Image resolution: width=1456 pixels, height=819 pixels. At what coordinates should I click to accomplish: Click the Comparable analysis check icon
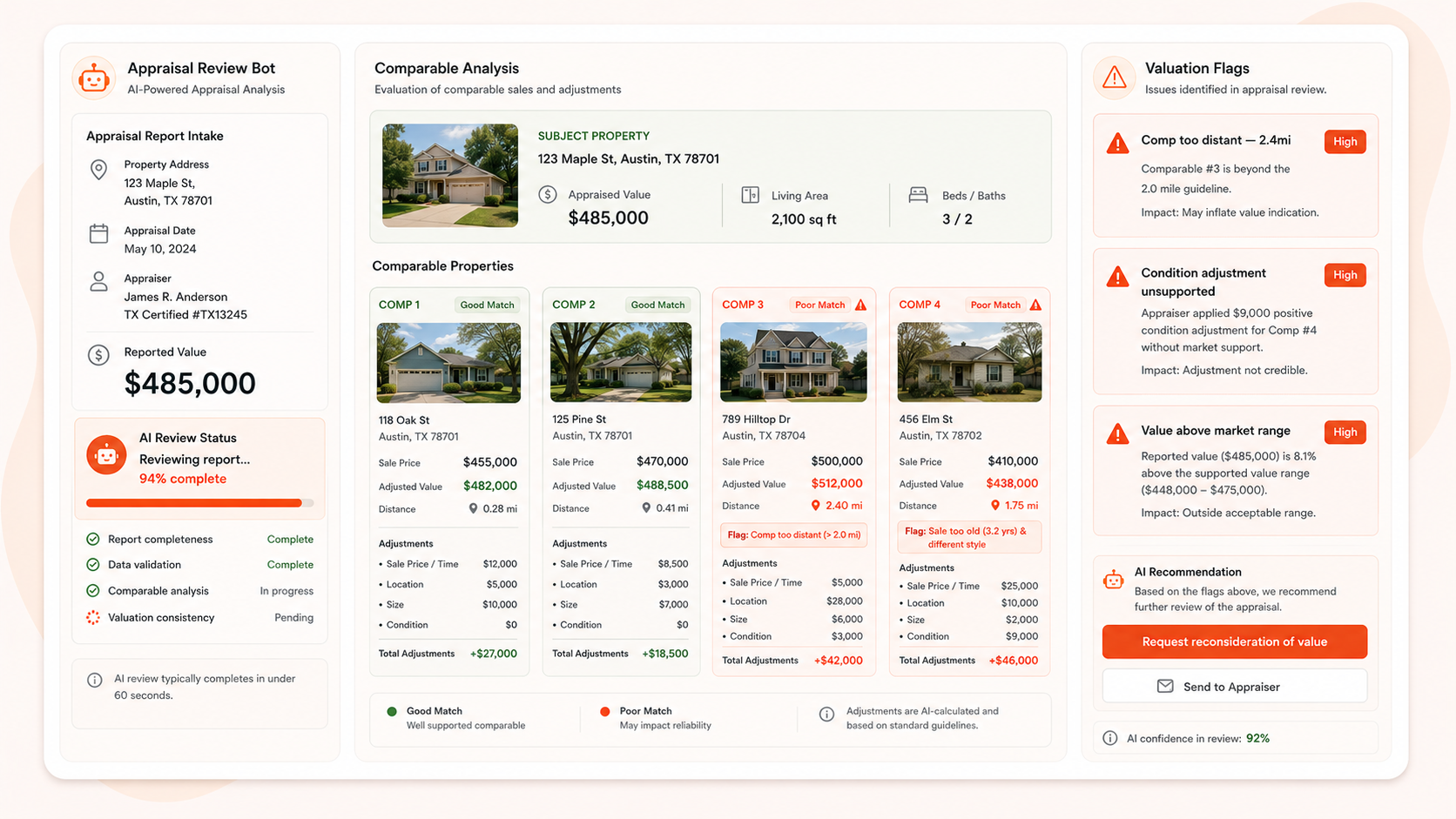pos(92,591)
